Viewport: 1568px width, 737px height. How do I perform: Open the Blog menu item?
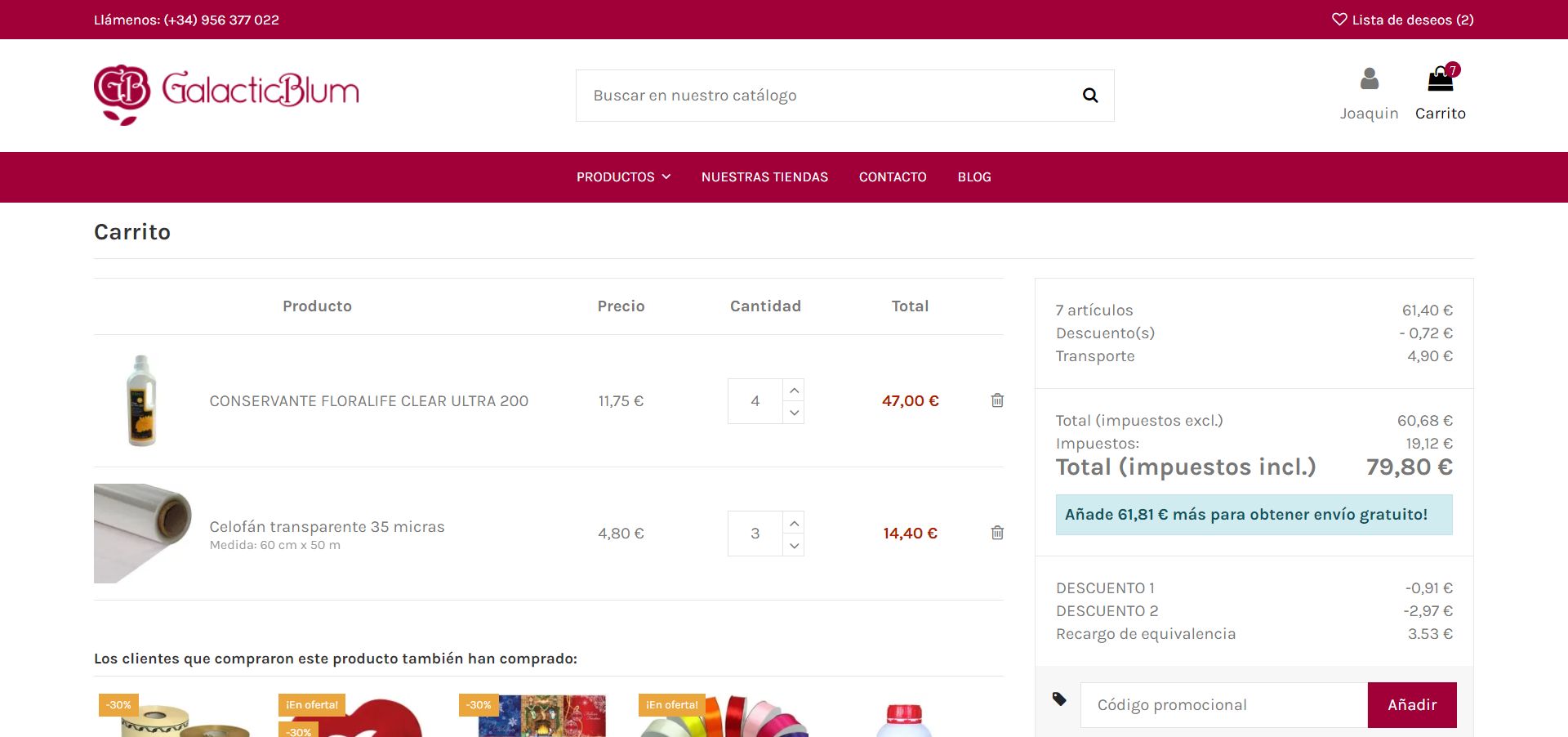pos(974,177)
